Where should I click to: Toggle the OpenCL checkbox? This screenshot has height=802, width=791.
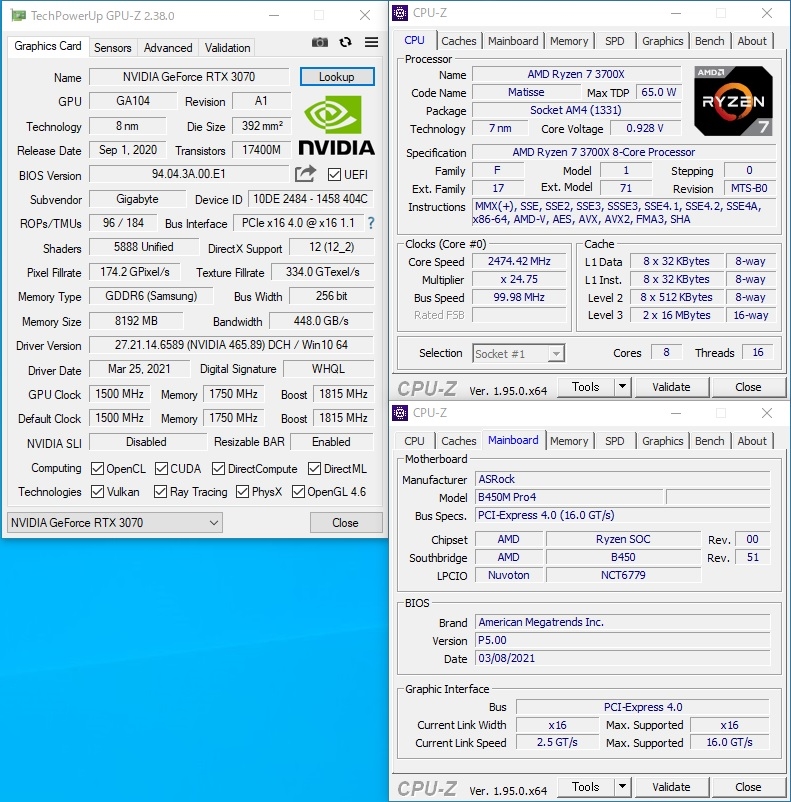(97, 469)
